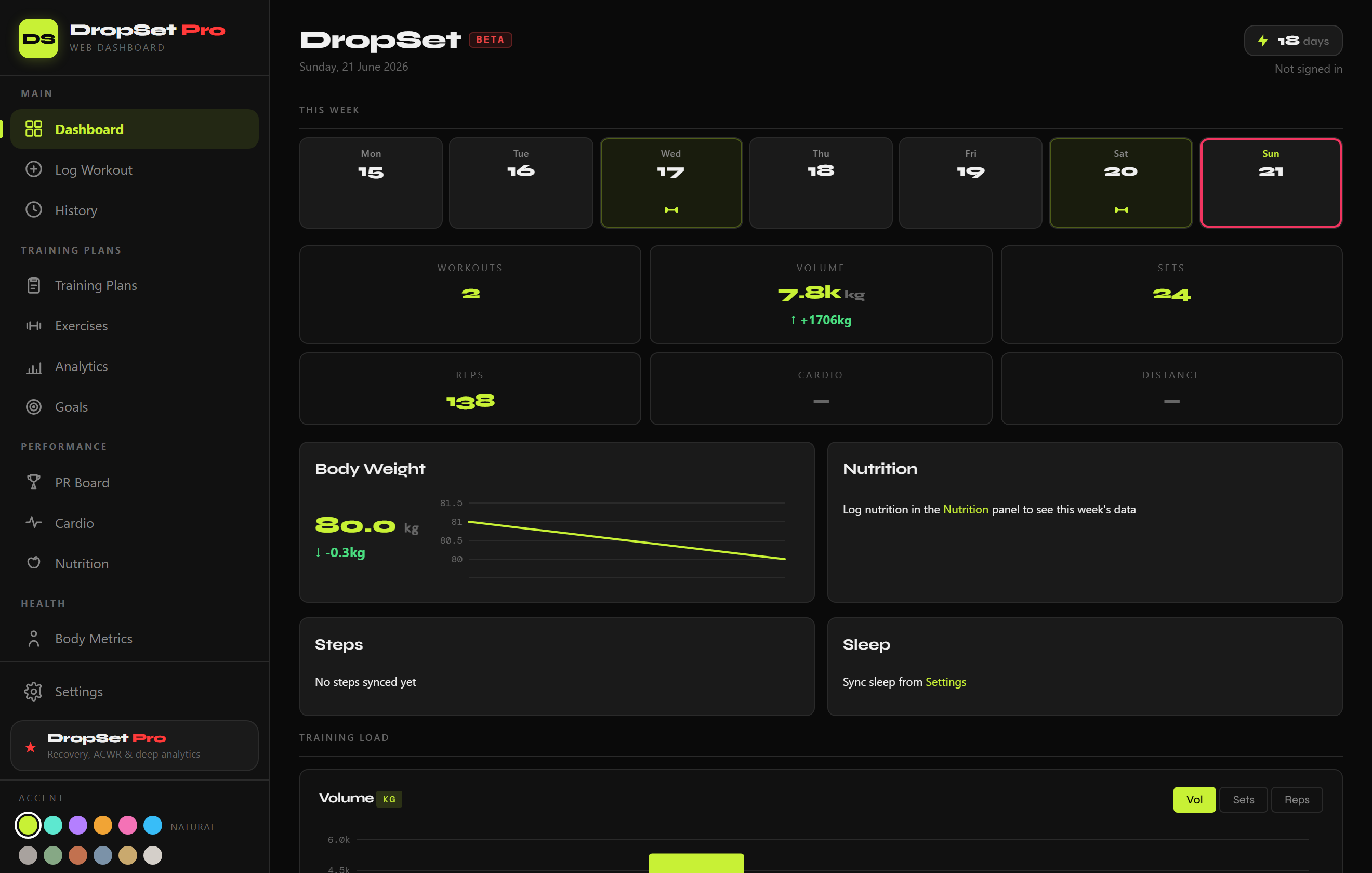Click the DropSet Pro red star icon
The width and height of the screenshot is (1372, 873).
[x=31, y=747]
